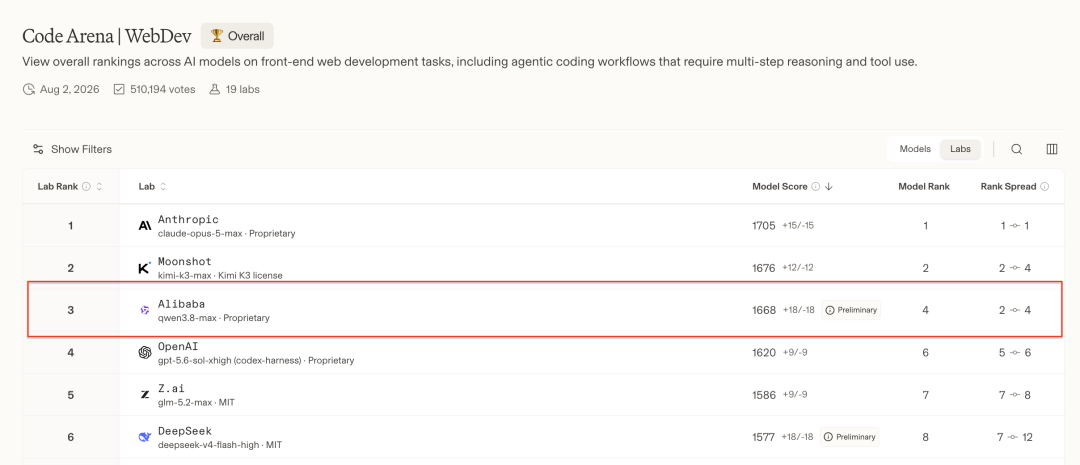Click the 1 ⊸ 1 rank spread for Anthropic

(x=1015, y=225)
